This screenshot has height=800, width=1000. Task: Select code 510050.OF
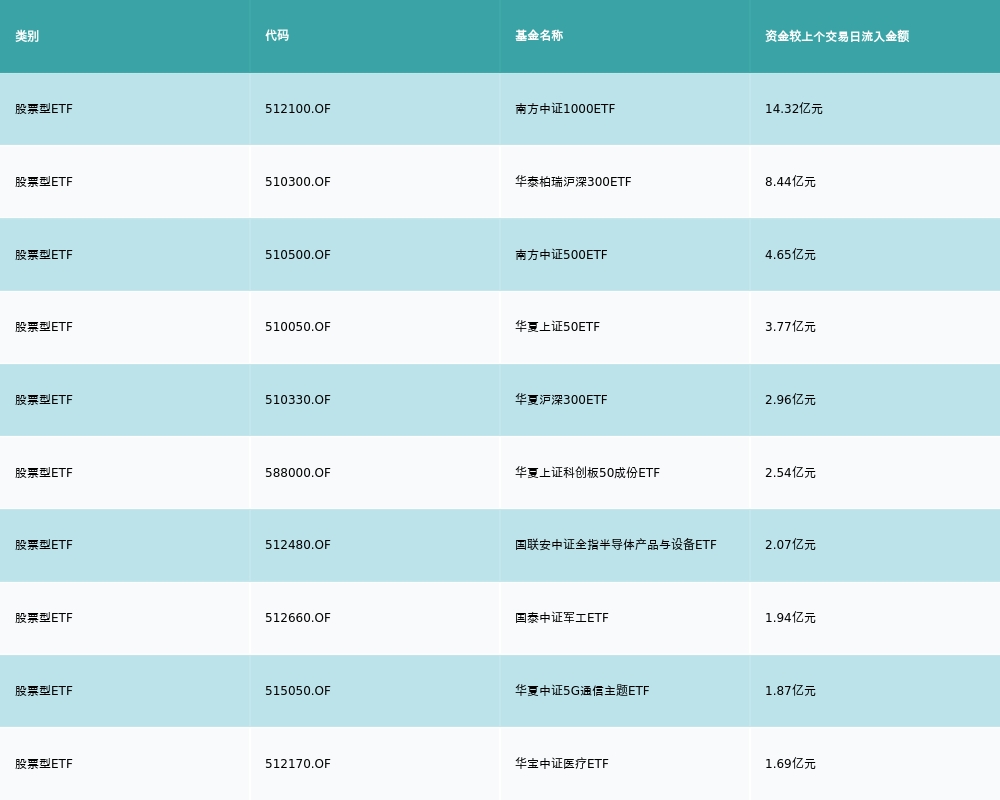coord(298,327)
